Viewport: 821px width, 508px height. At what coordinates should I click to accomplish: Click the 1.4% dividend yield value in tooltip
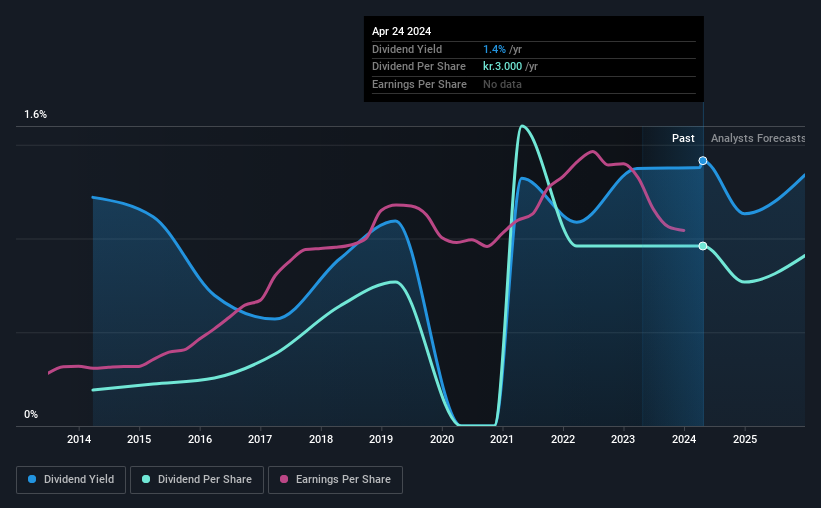494,49
